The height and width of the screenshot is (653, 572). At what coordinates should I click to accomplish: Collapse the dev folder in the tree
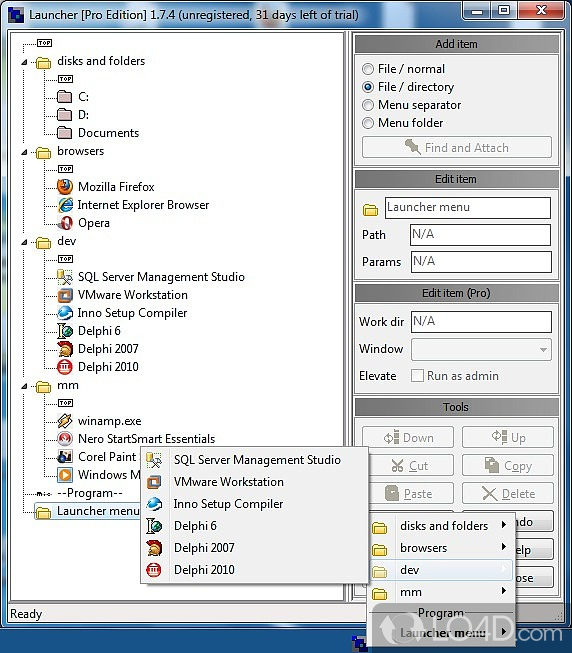[25, 242]
